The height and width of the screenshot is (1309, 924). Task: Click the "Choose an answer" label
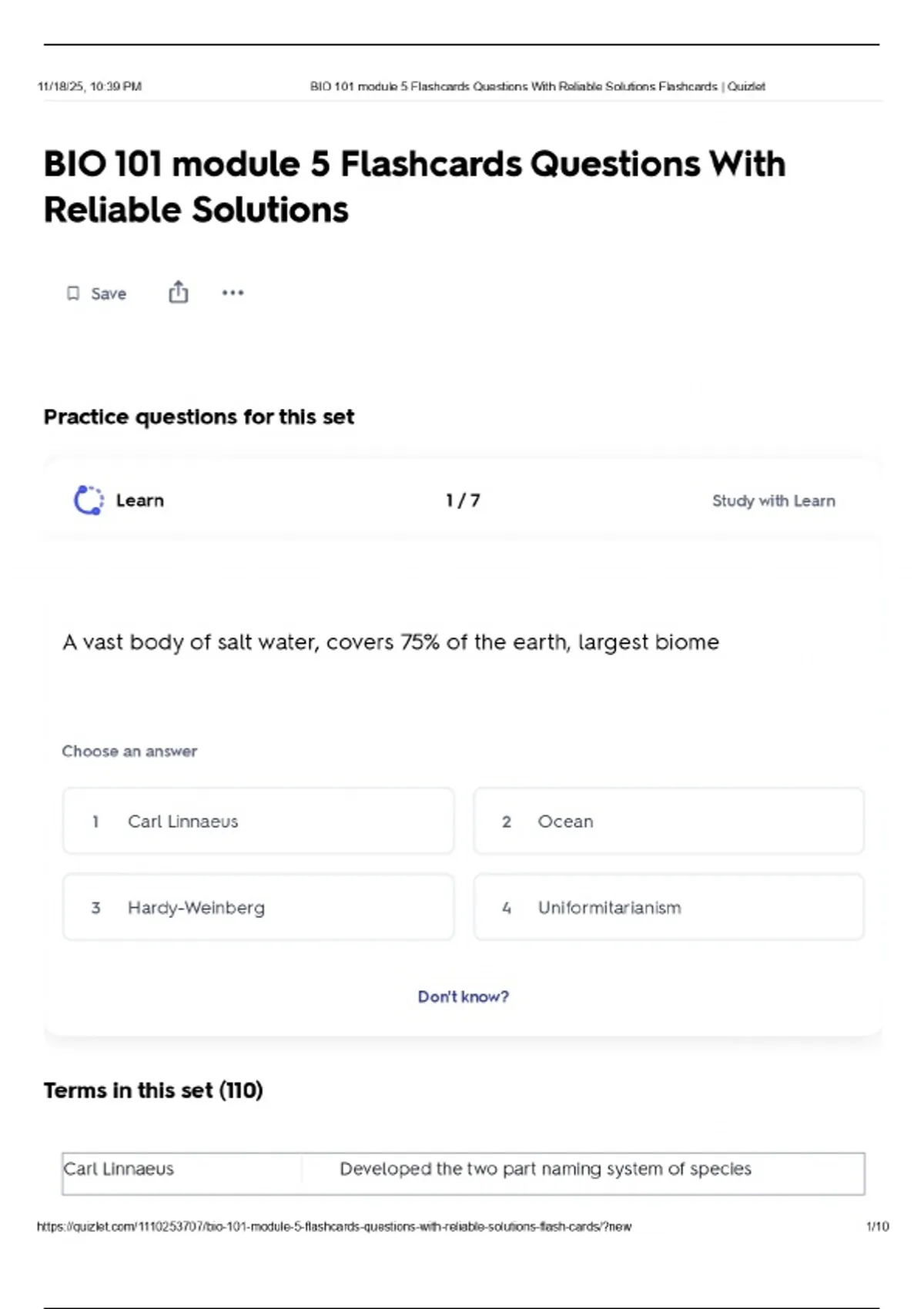tap(129, 751)
